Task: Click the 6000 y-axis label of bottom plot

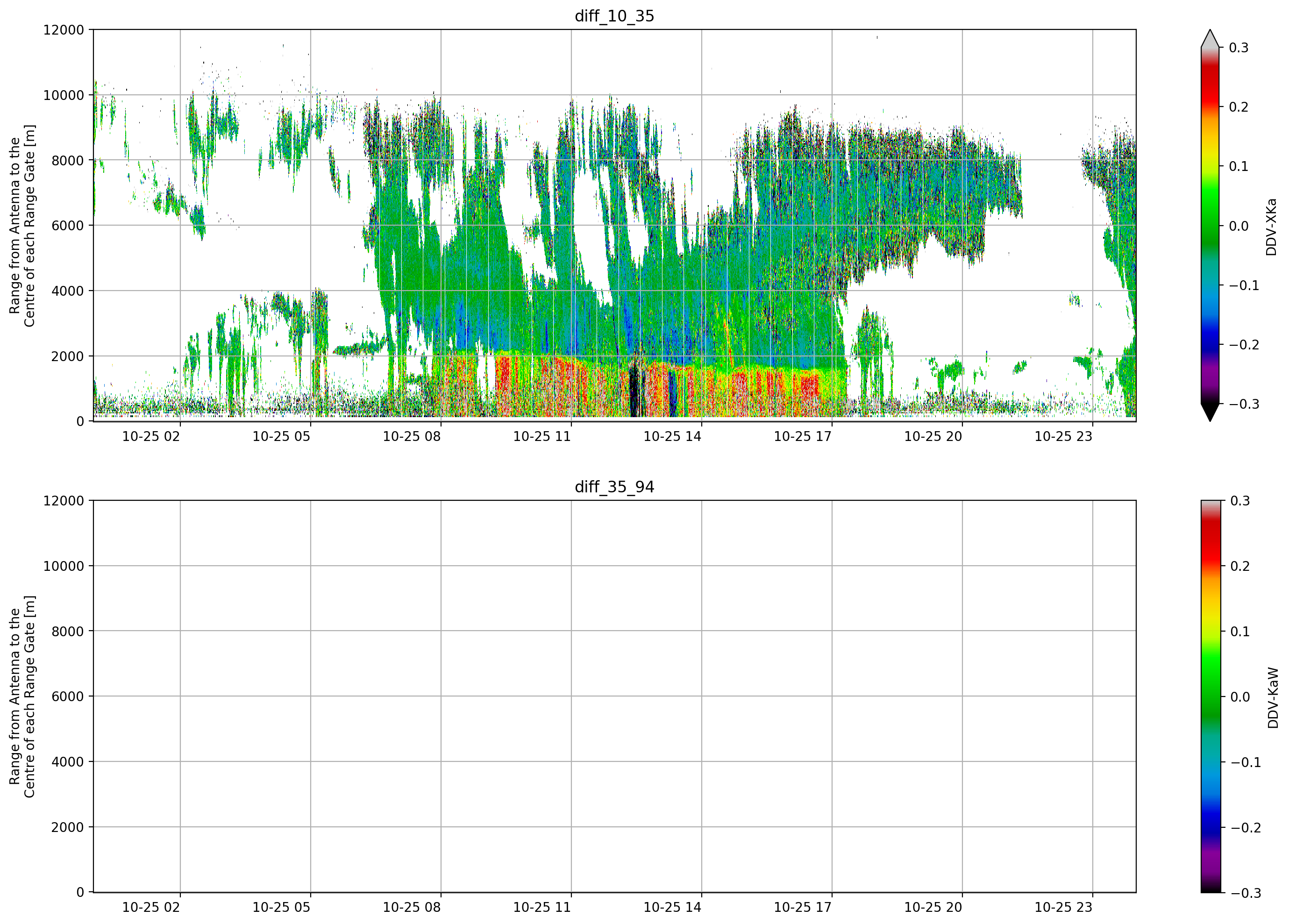Action: click(x=68, y=696)
